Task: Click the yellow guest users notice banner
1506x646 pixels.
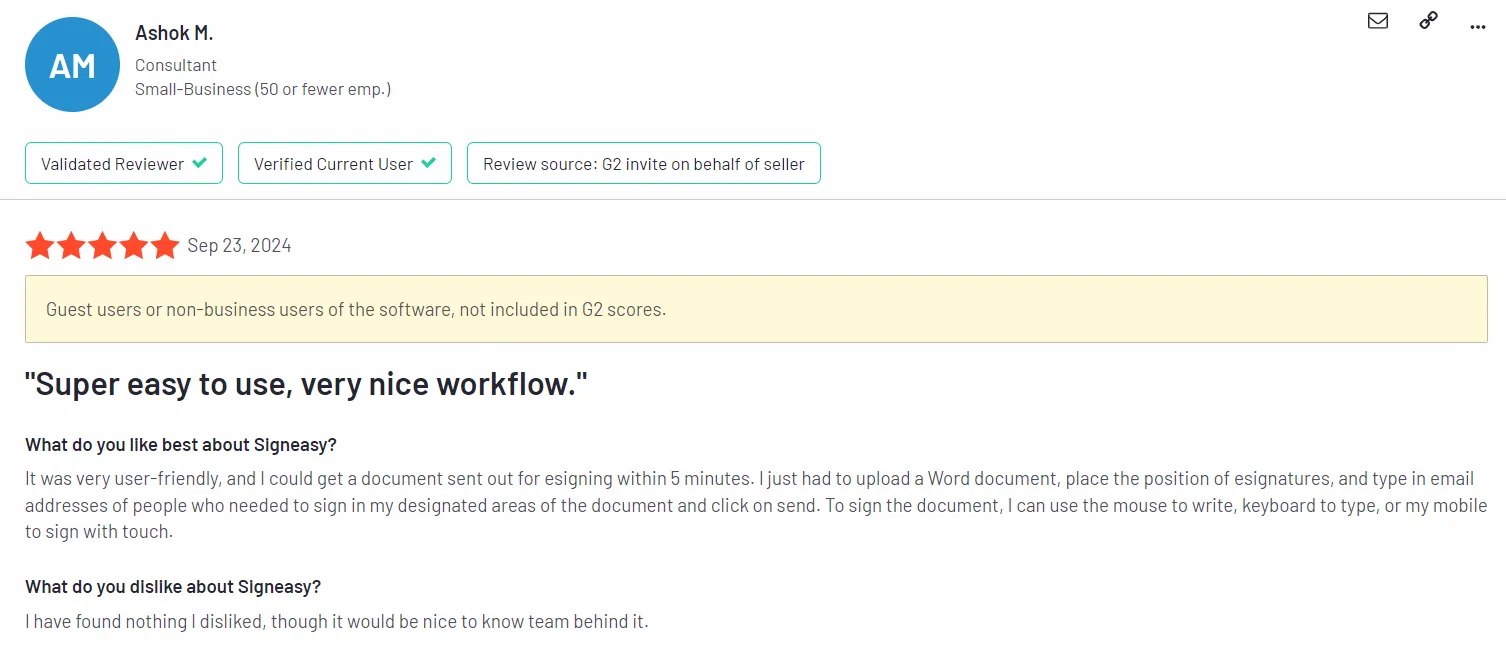Action: 756,309
